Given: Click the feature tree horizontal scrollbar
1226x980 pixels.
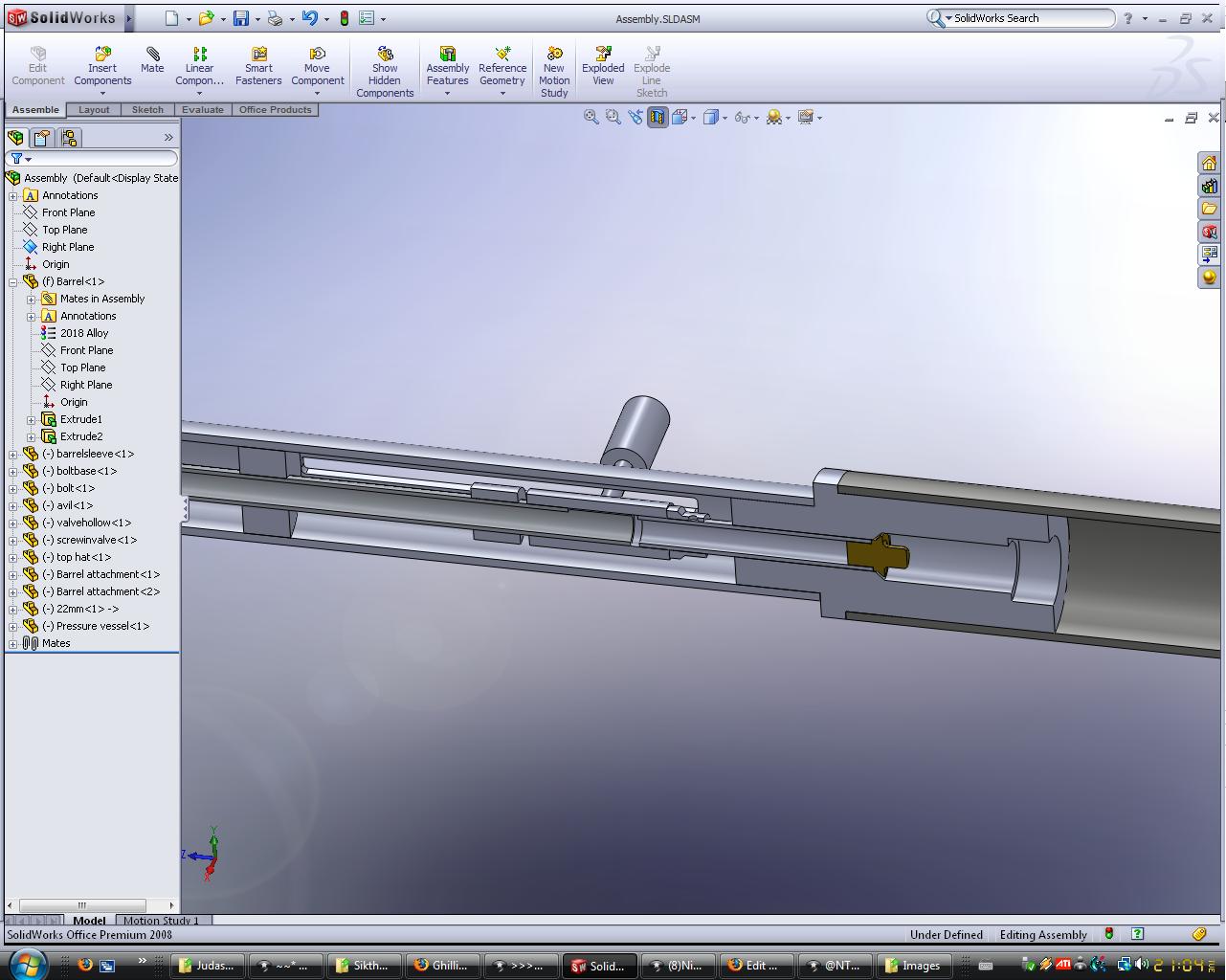Looking at the screenshot, I should [82, 904].
